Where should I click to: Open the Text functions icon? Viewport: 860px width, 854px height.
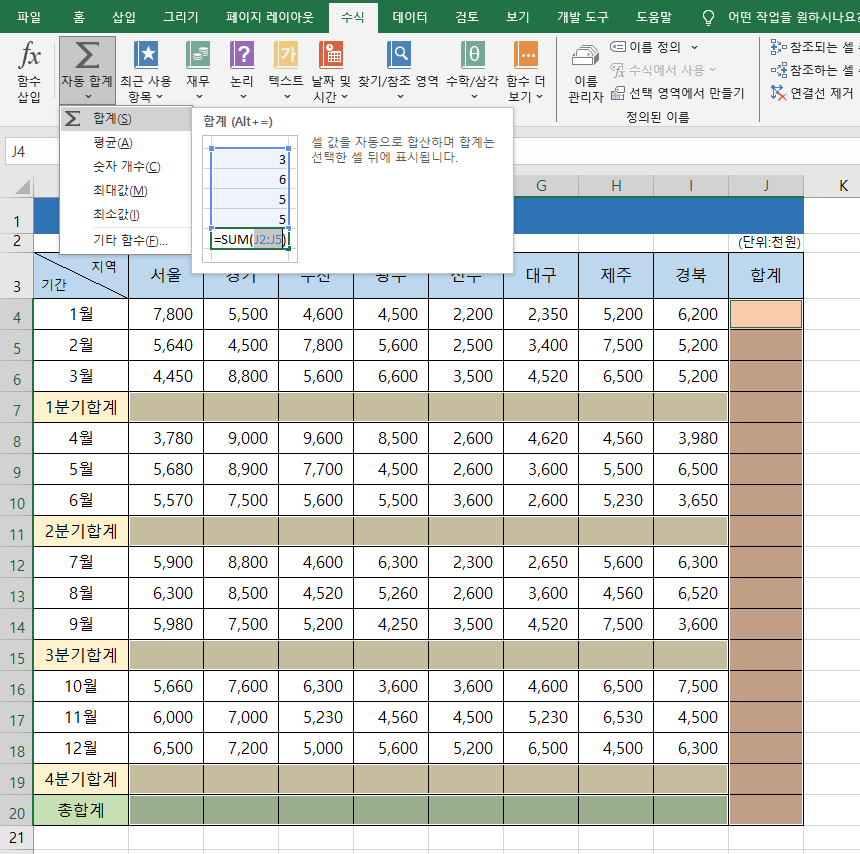coord(286,55)
